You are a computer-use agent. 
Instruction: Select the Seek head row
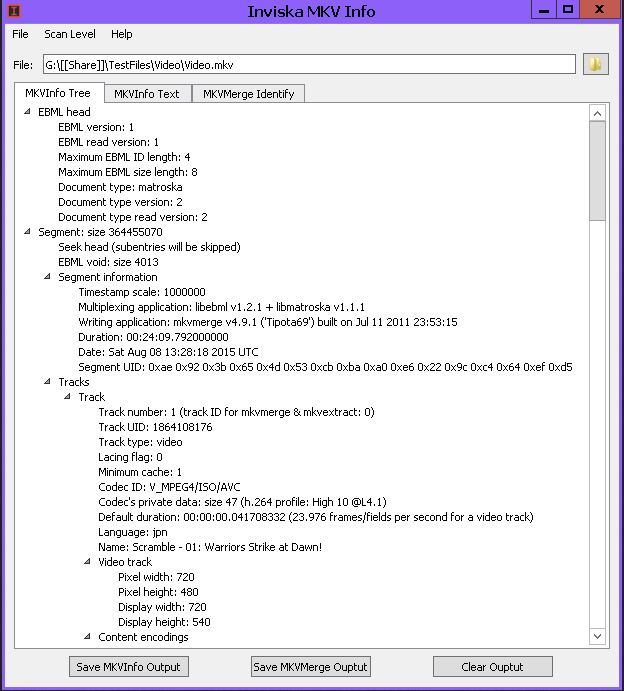point(149,247)
